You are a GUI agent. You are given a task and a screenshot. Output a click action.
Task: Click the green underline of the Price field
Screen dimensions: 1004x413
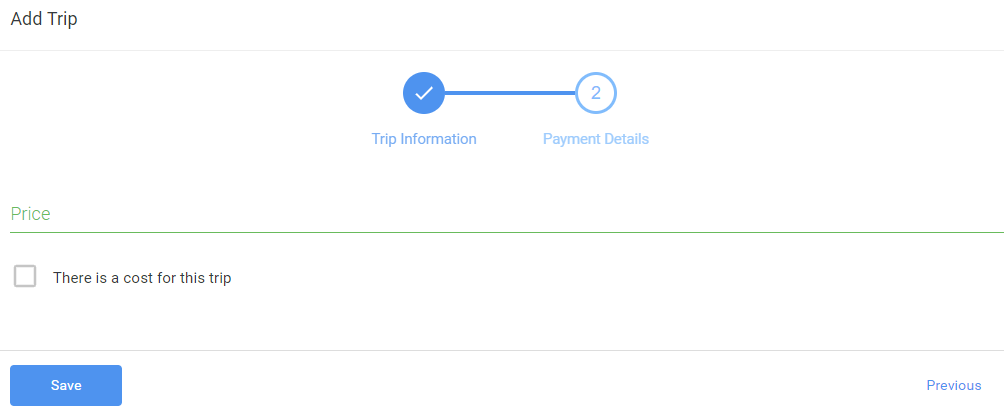[507, 232]
